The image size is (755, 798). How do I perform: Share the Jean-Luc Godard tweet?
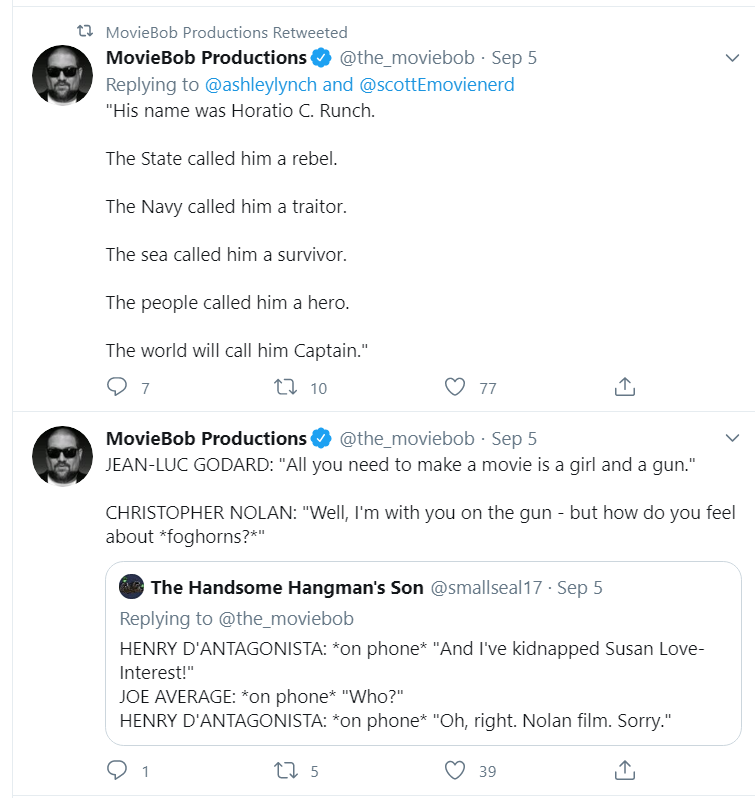[625, 770]
